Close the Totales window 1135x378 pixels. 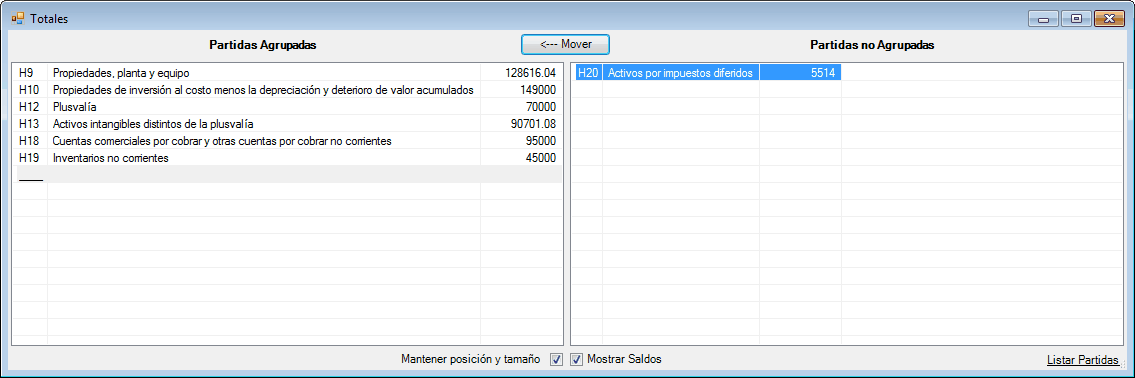[1109, 19]
